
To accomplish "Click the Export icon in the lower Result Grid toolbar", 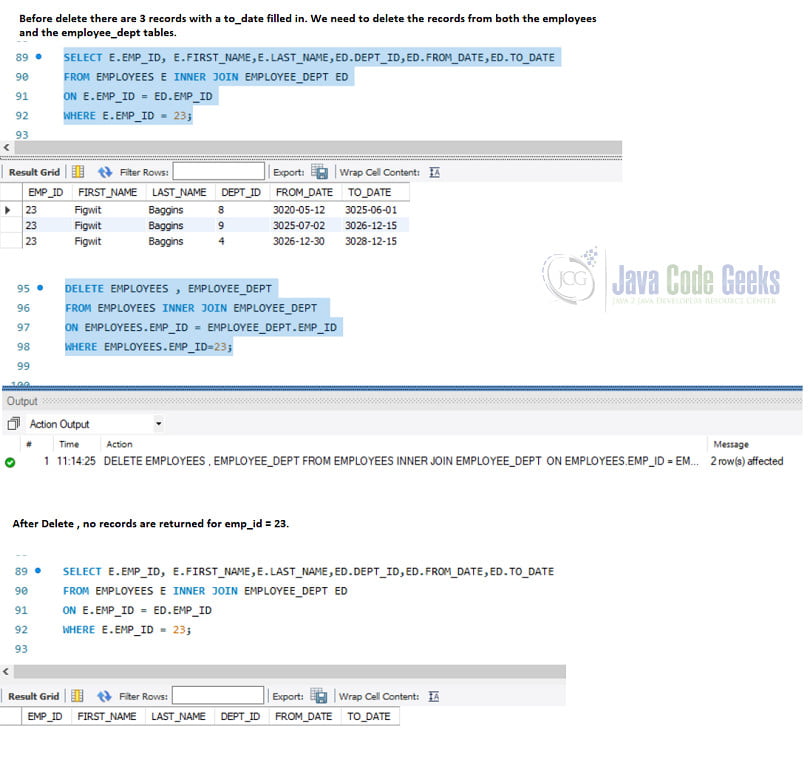I will coord(318,695).
